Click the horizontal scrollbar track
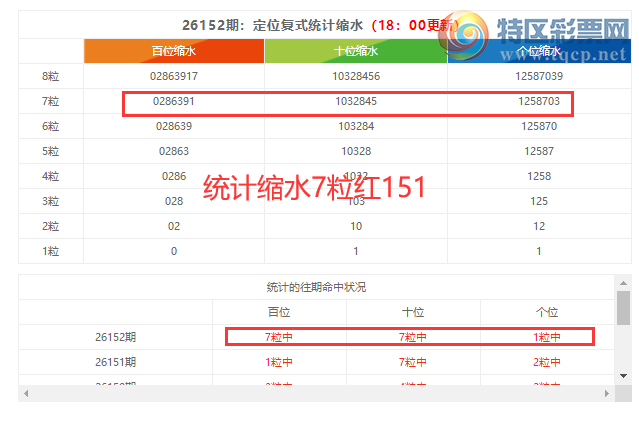This screenshot has height=428, width=639. tap(316, 393)
